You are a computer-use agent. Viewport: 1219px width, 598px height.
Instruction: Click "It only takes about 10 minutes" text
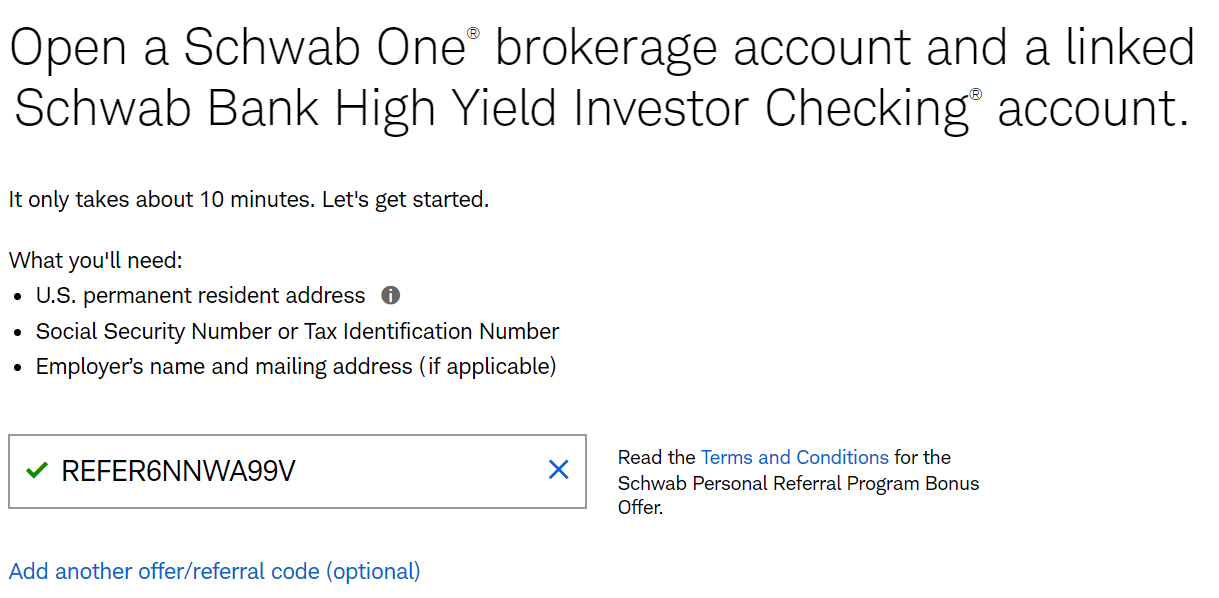tap(248, 199)
